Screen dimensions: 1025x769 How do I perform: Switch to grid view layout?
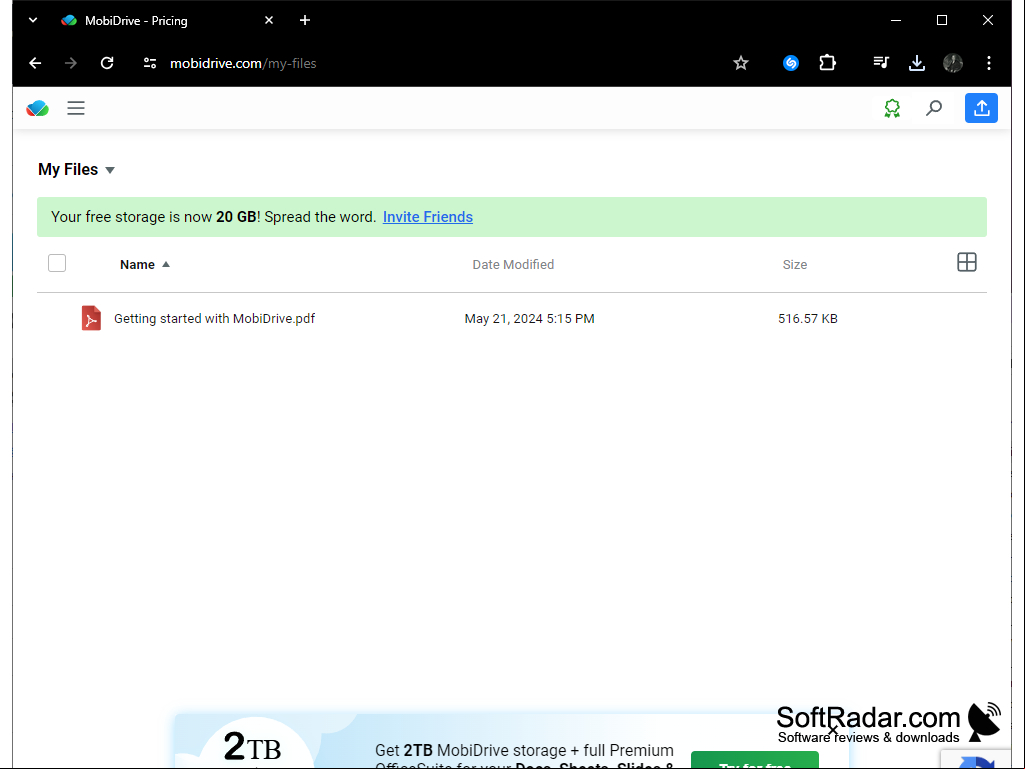tap(967, 262)
